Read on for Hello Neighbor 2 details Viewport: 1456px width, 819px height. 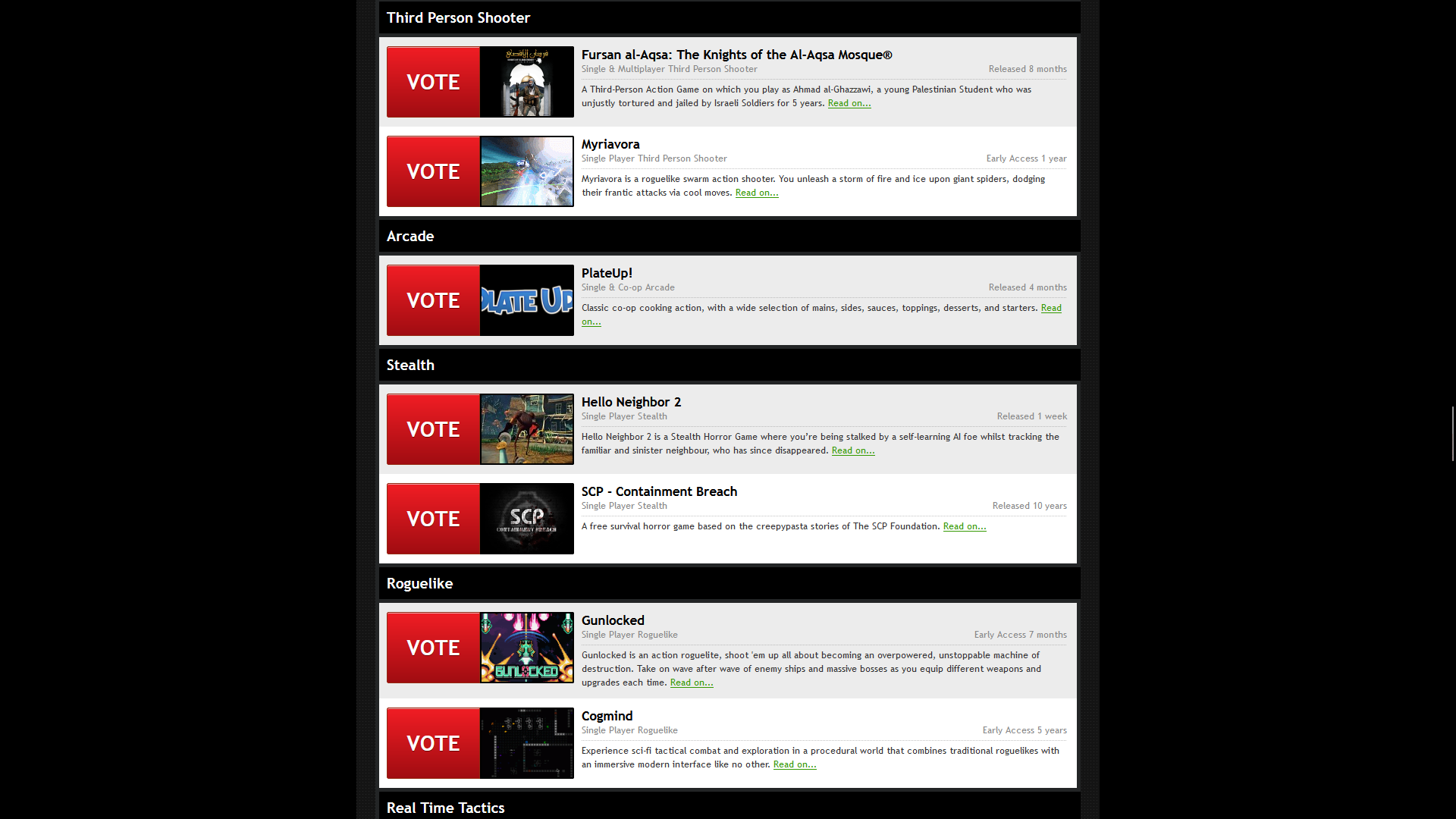[x=853, y=450]
